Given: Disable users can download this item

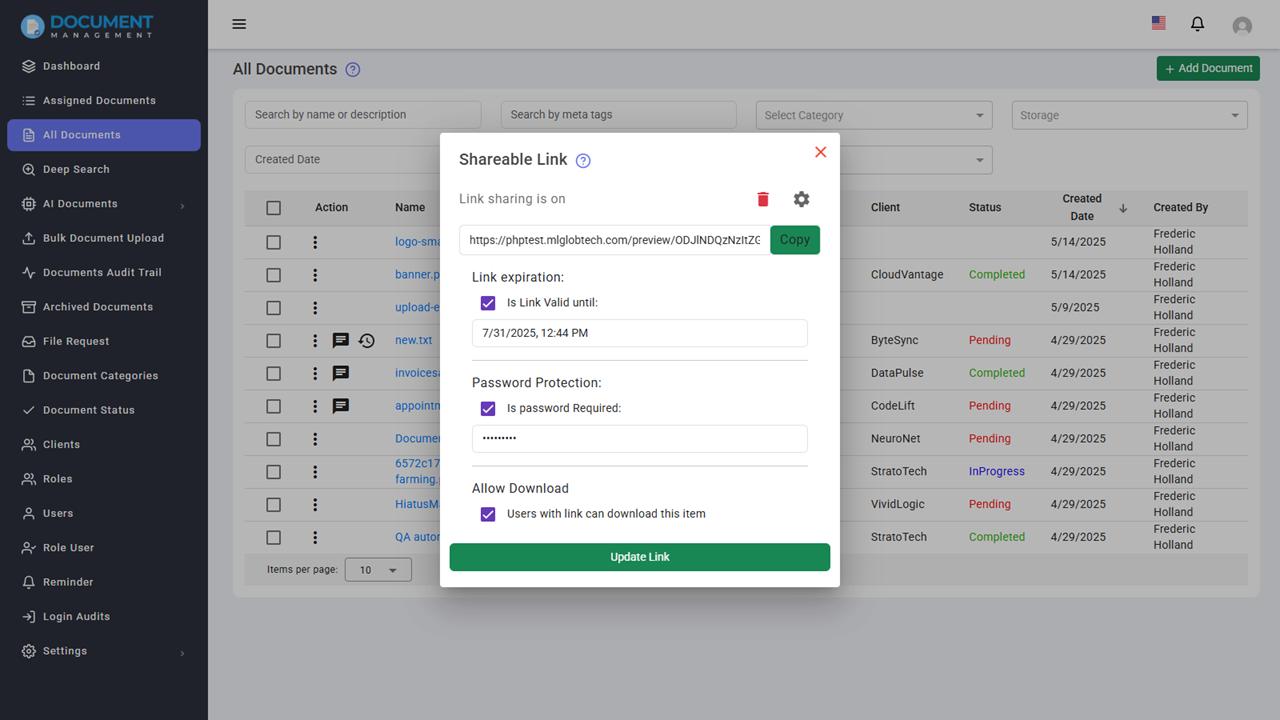Looking at the screenshot, I should pos(488,514).
